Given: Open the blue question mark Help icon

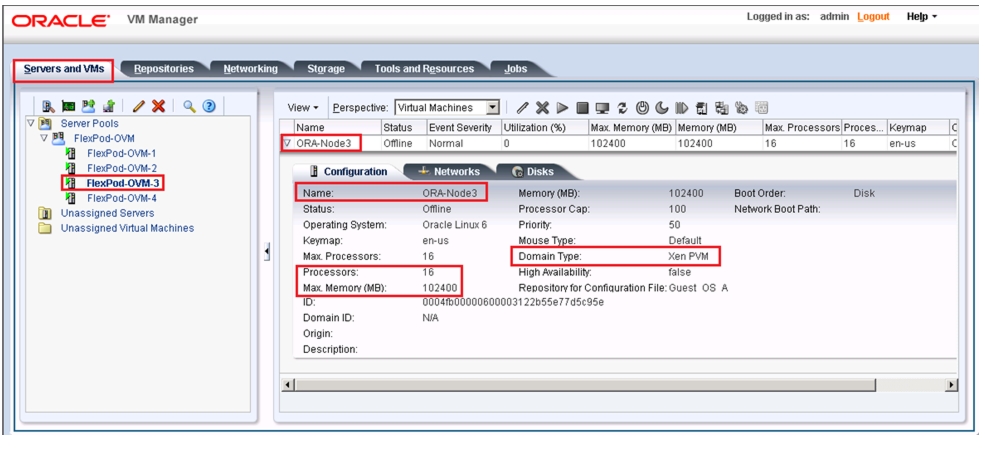Looking at the screenshot, I should [209, 106].
